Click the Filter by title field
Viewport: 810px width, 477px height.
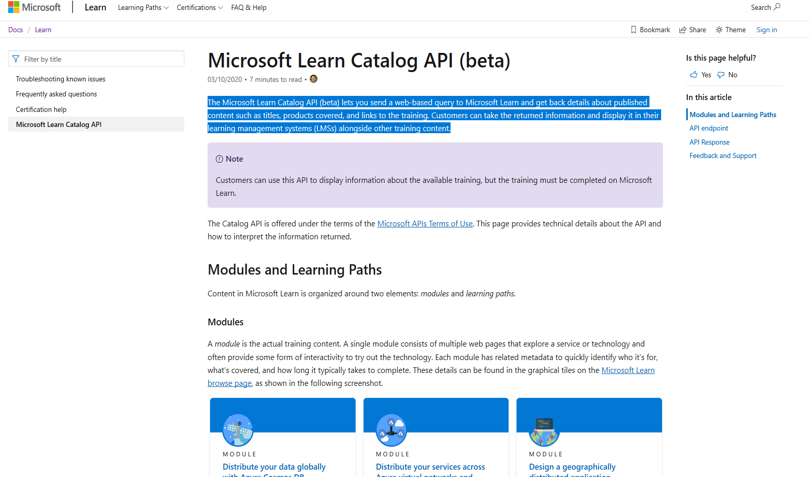pos(96,59)
